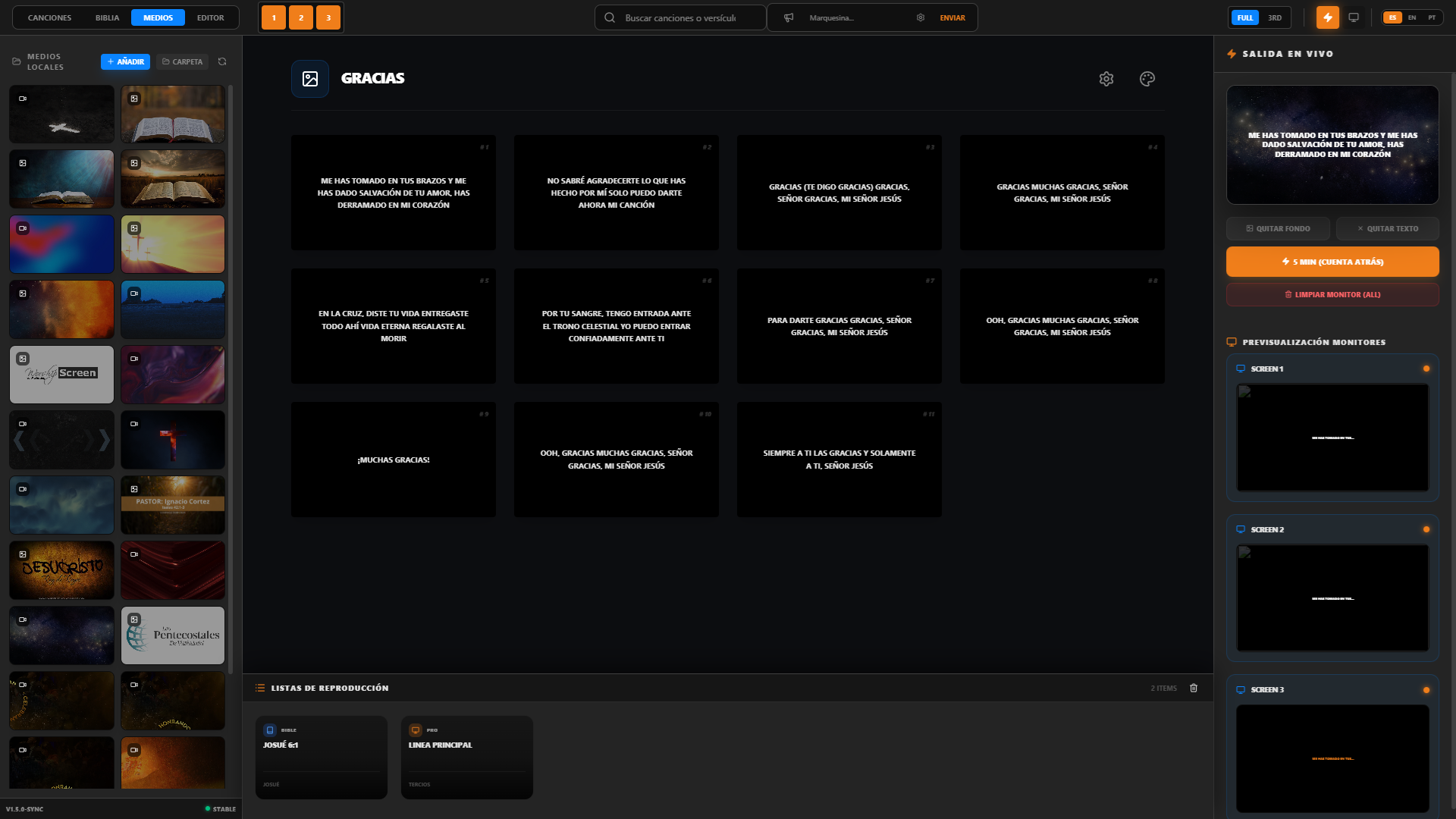The image size is (1456, 819).
Task: Select quick slide button 2
Action: (x=300, y=17)
